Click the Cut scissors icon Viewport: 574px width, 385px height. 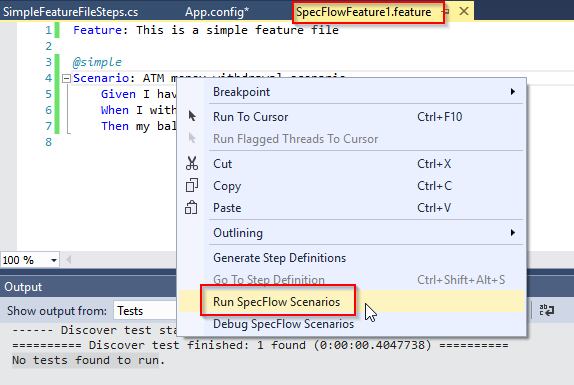[x=192, y=163]
